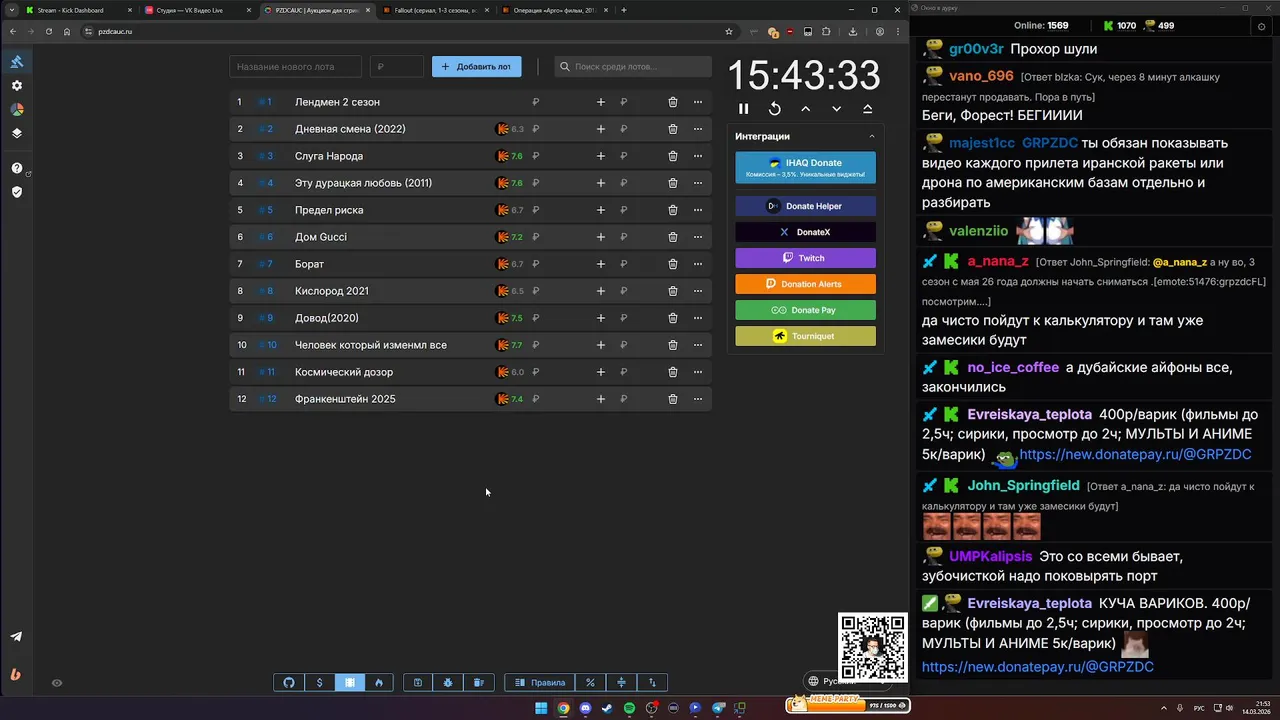The width and height of the screenshot is (1280, 720).
Task: Click the trash bin icon in bottom toolbar
Action: click(479, 683)
